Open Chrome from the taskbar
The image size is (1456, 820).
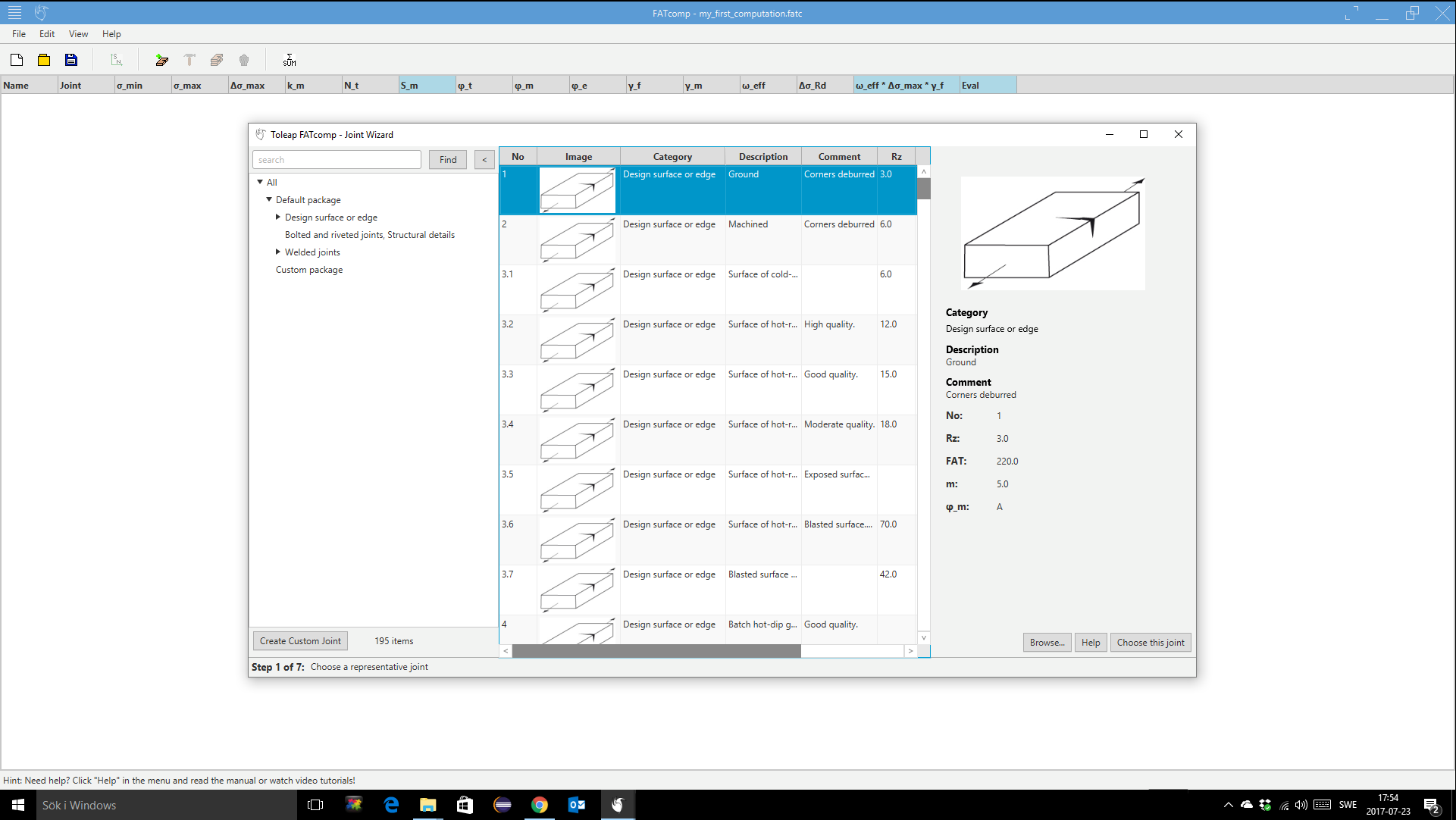click(540, 805)
